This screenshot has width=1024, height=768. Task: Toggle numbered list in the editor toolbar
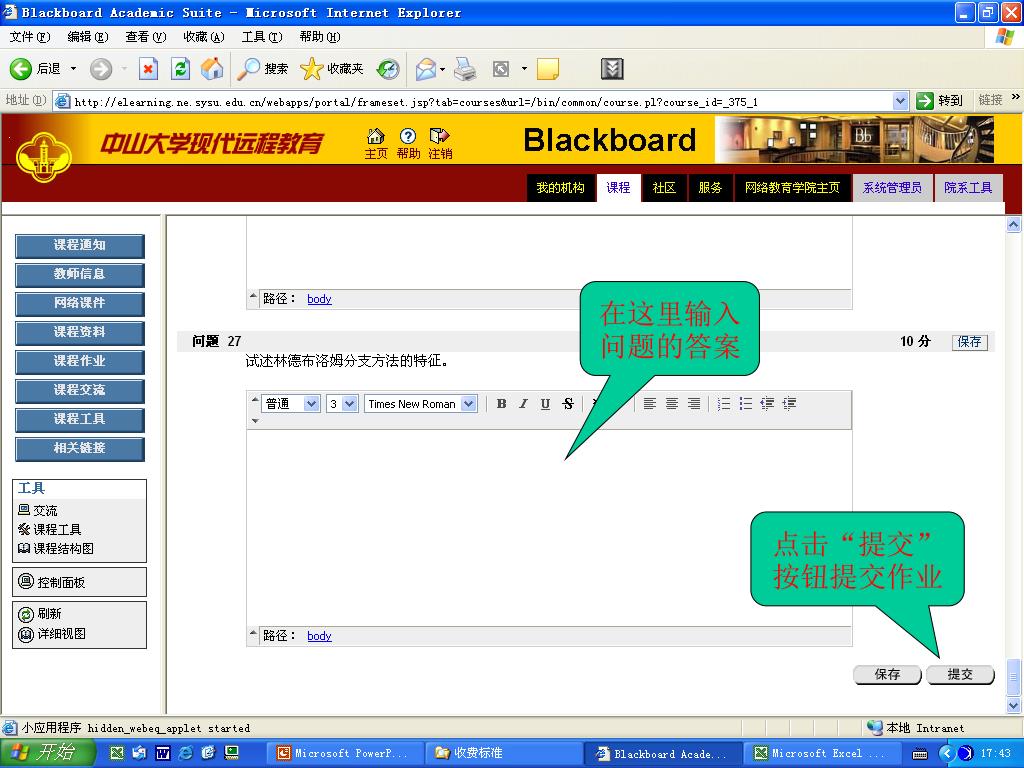pos(724,404)
